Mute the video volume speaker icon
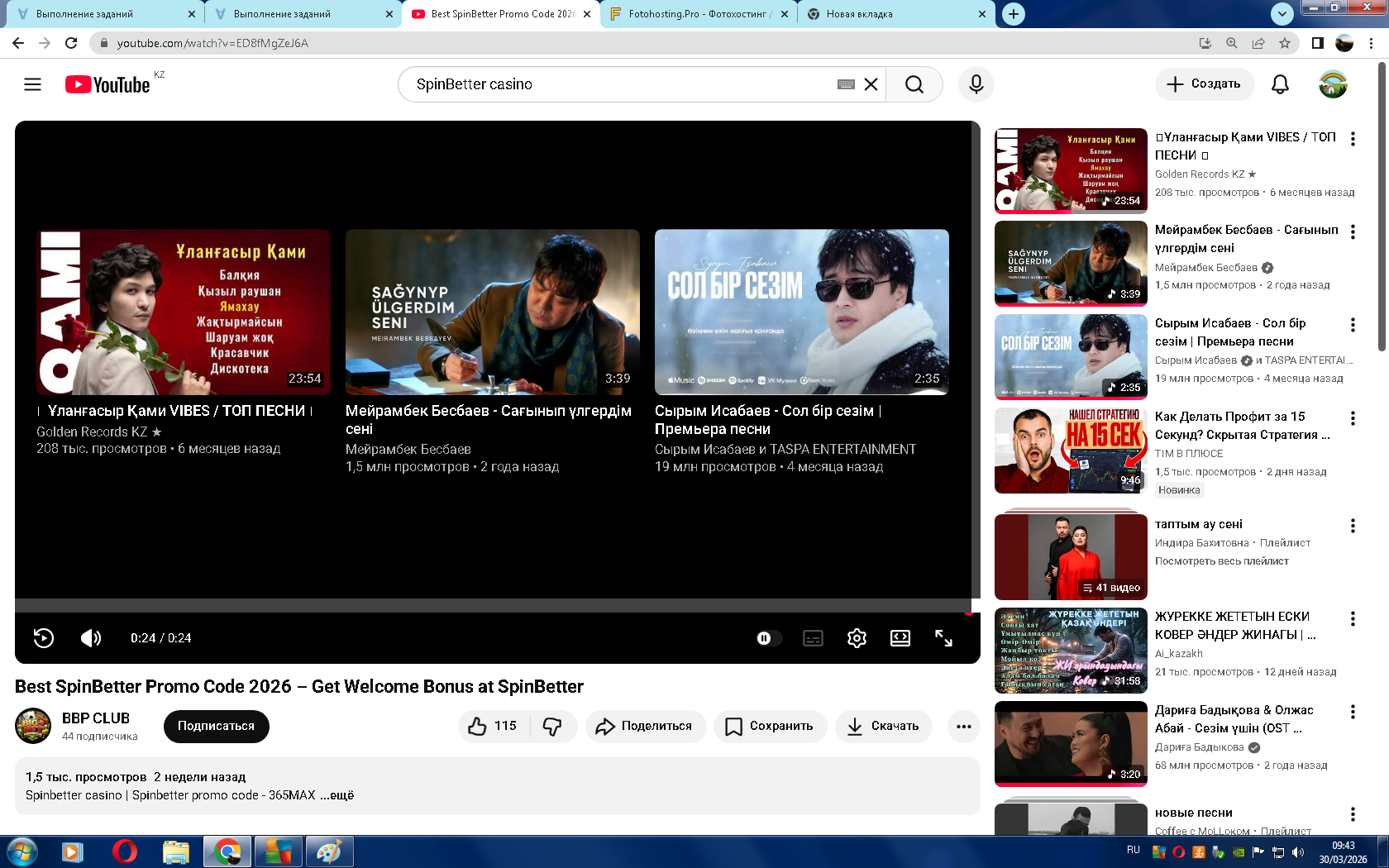 point(91,638)
